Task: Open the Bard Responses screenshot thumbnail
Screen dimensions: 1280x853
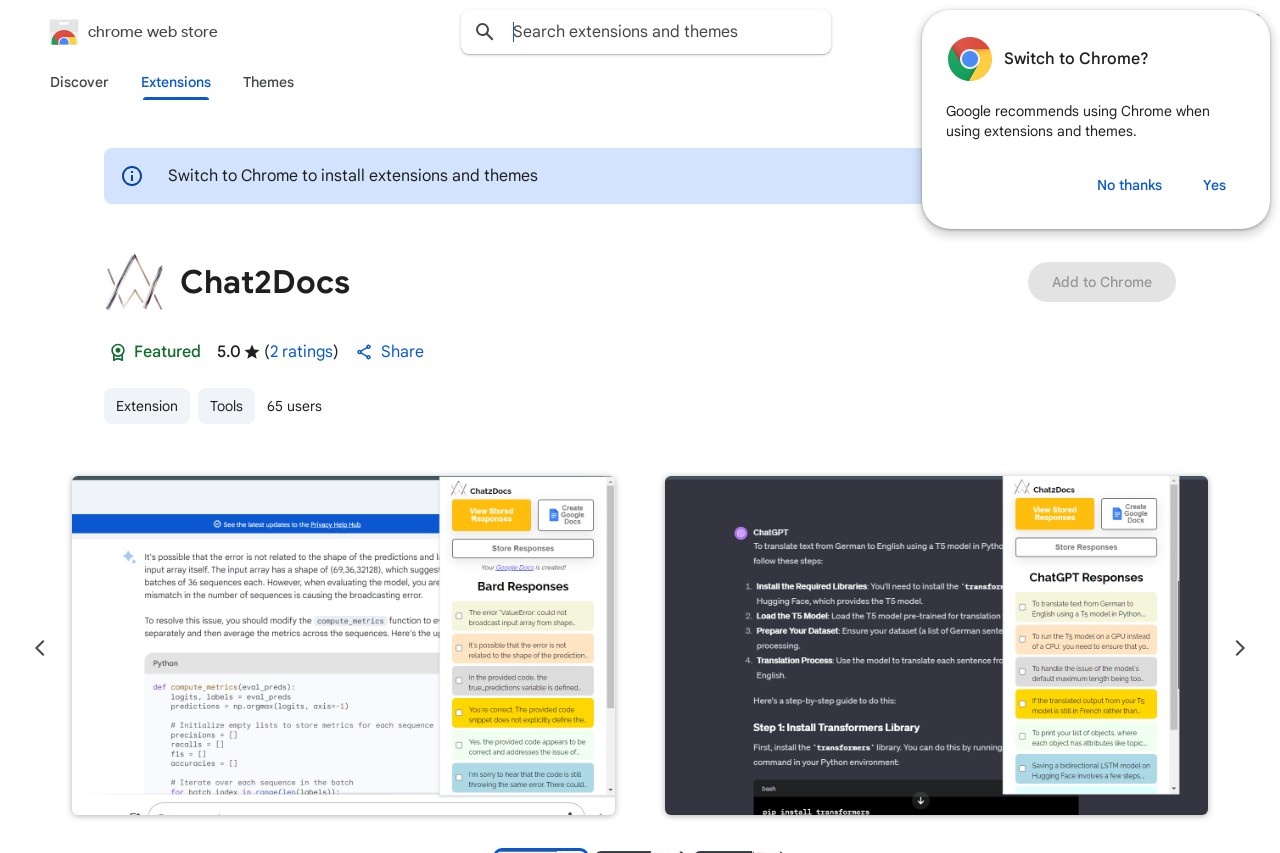Action: pyautogui.click(x=343, y=645)
